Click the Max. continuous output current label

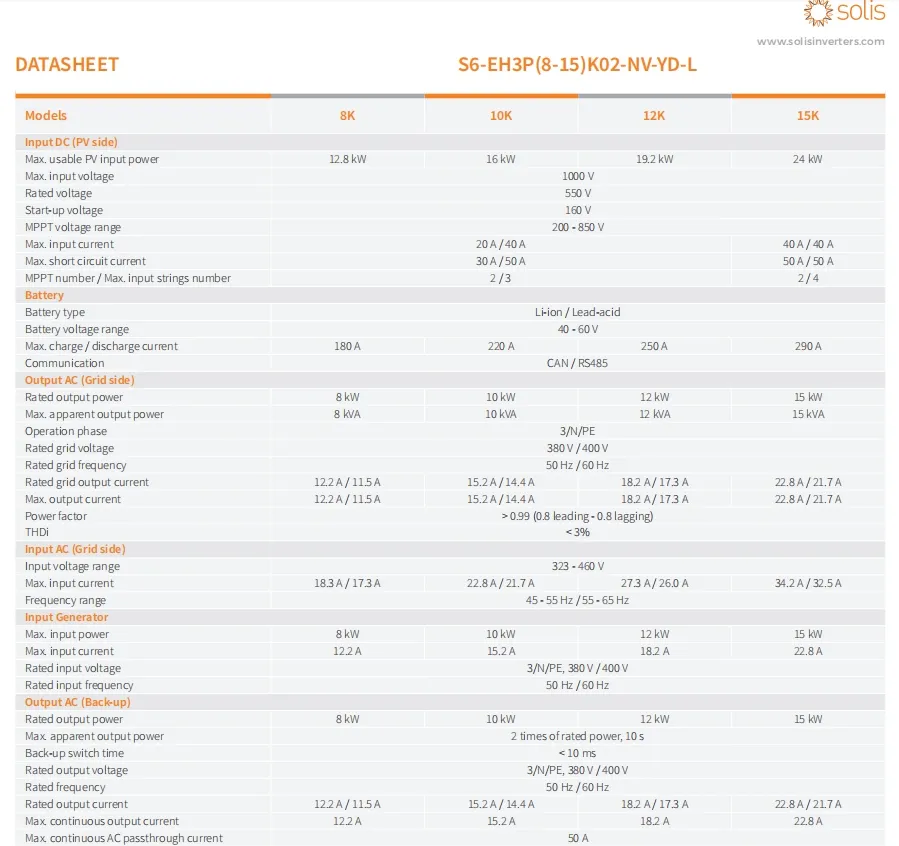[x=101, y=821]
